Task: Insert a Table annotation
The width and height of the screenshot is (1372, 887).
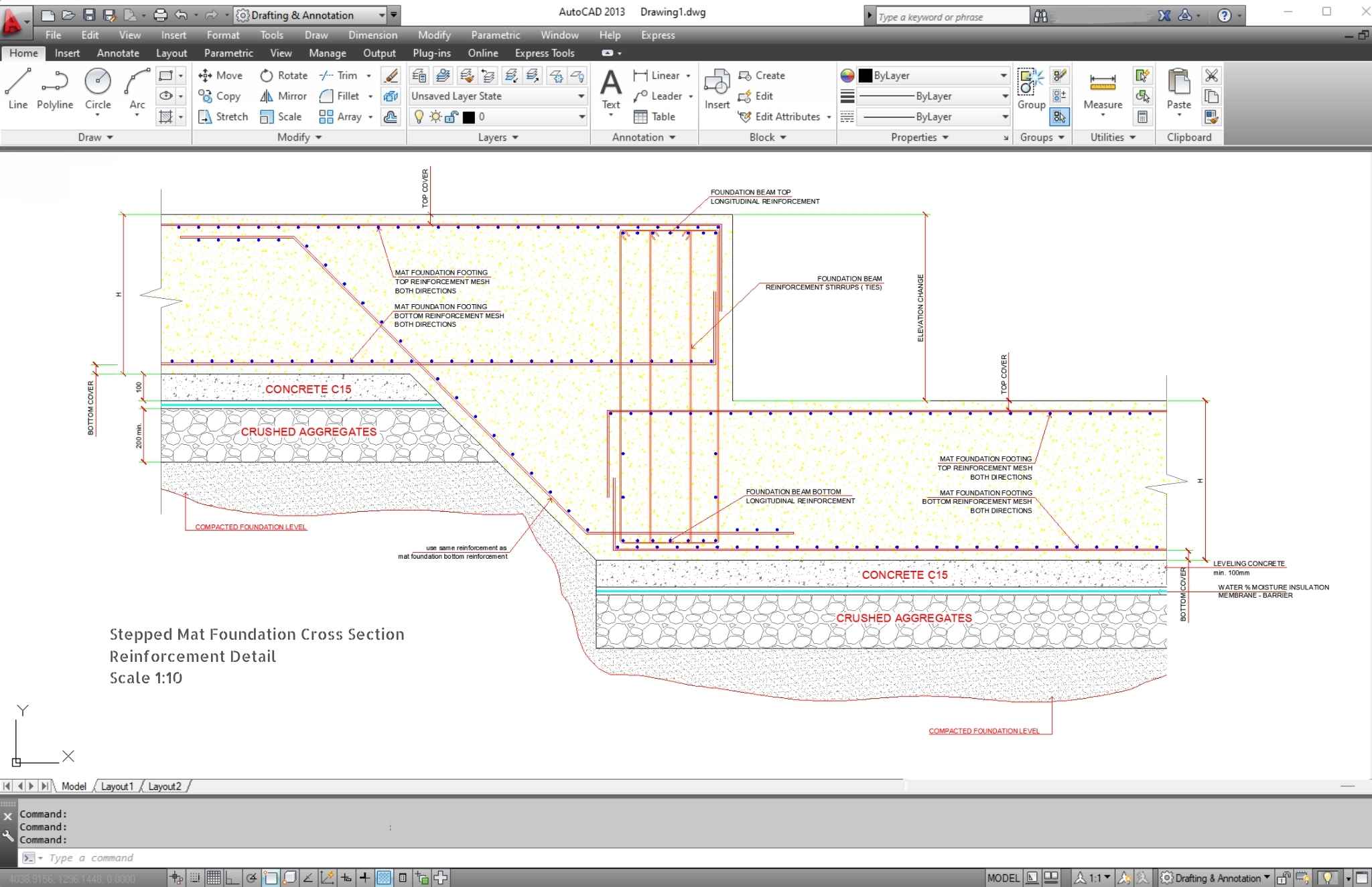Action: click(x=655, y=117)
